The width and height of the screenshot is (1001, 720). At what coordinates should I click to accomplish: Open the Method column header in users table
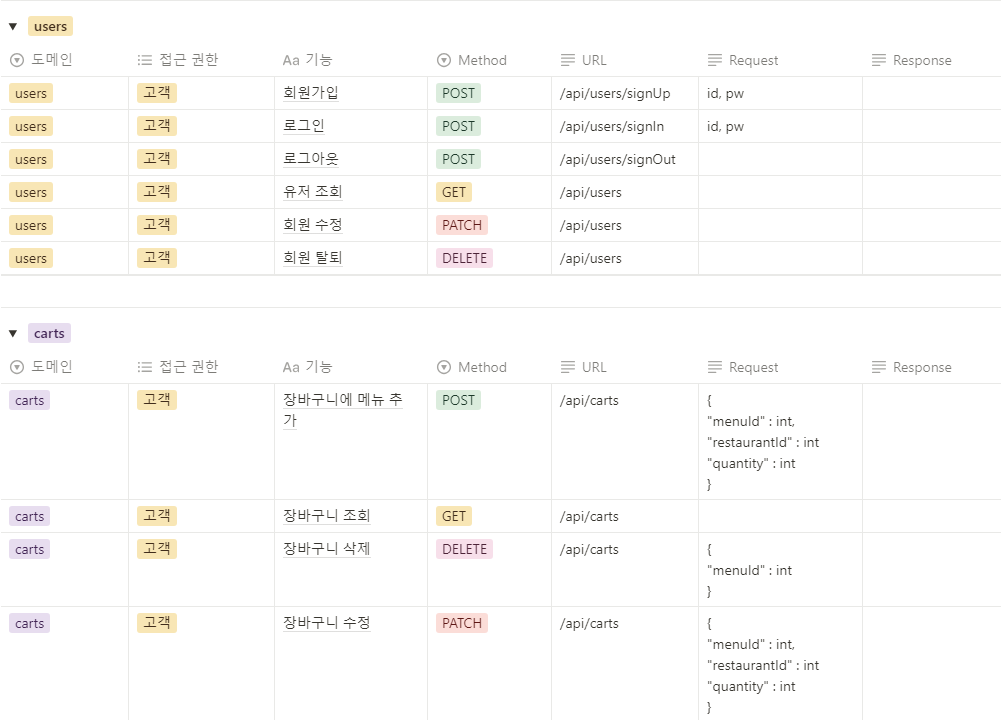pyautogui.click(x=490, y=60)
